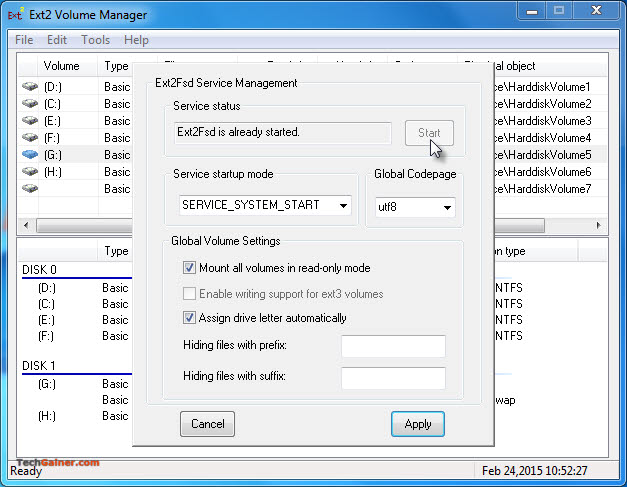The height and width of the screenshot is (487, 627).
Task: Click the Ready status bar text
Action: coord(26,471)
